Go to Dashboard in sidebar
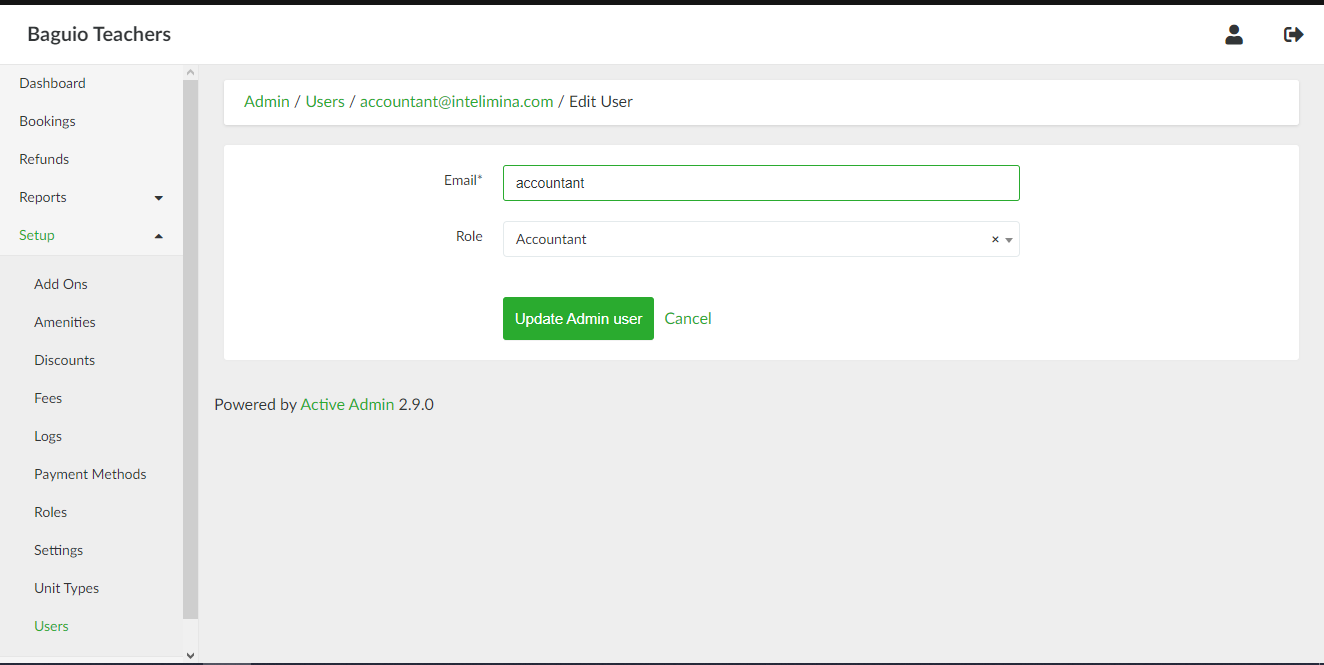 click(x=52, y=83)
